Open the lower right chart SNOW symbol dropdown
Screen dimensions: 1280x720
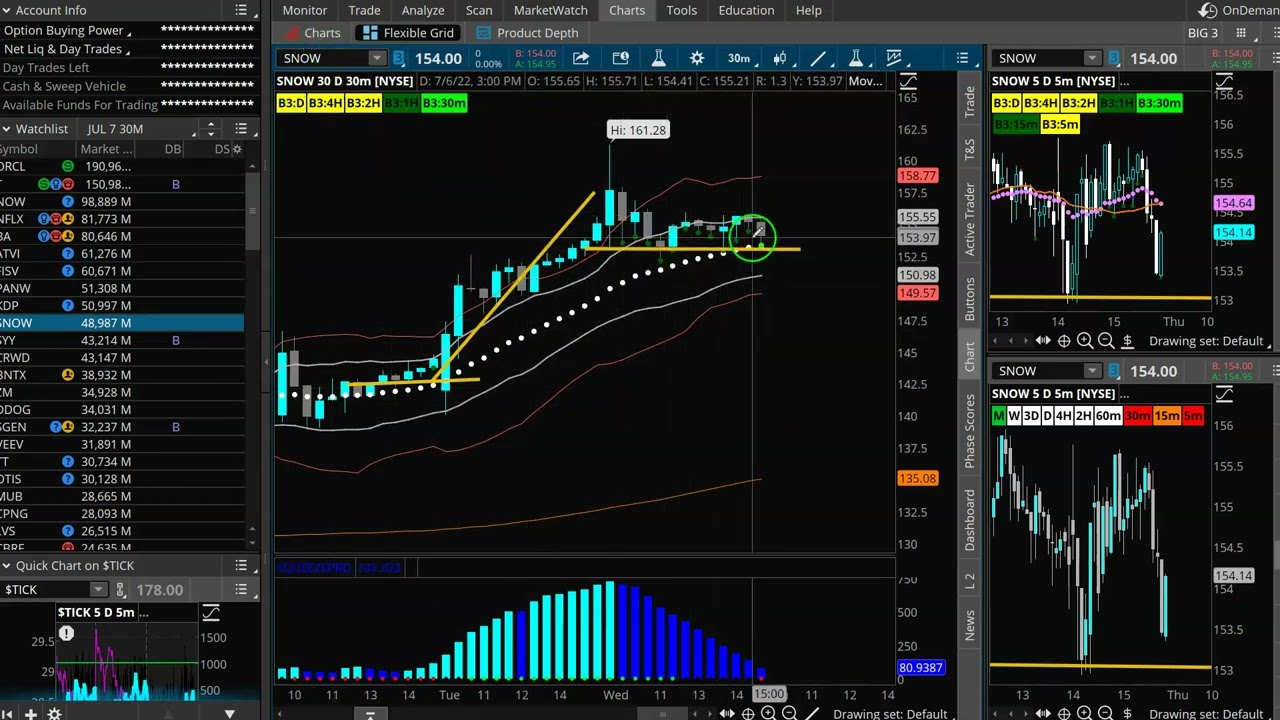pos(1092,371)
